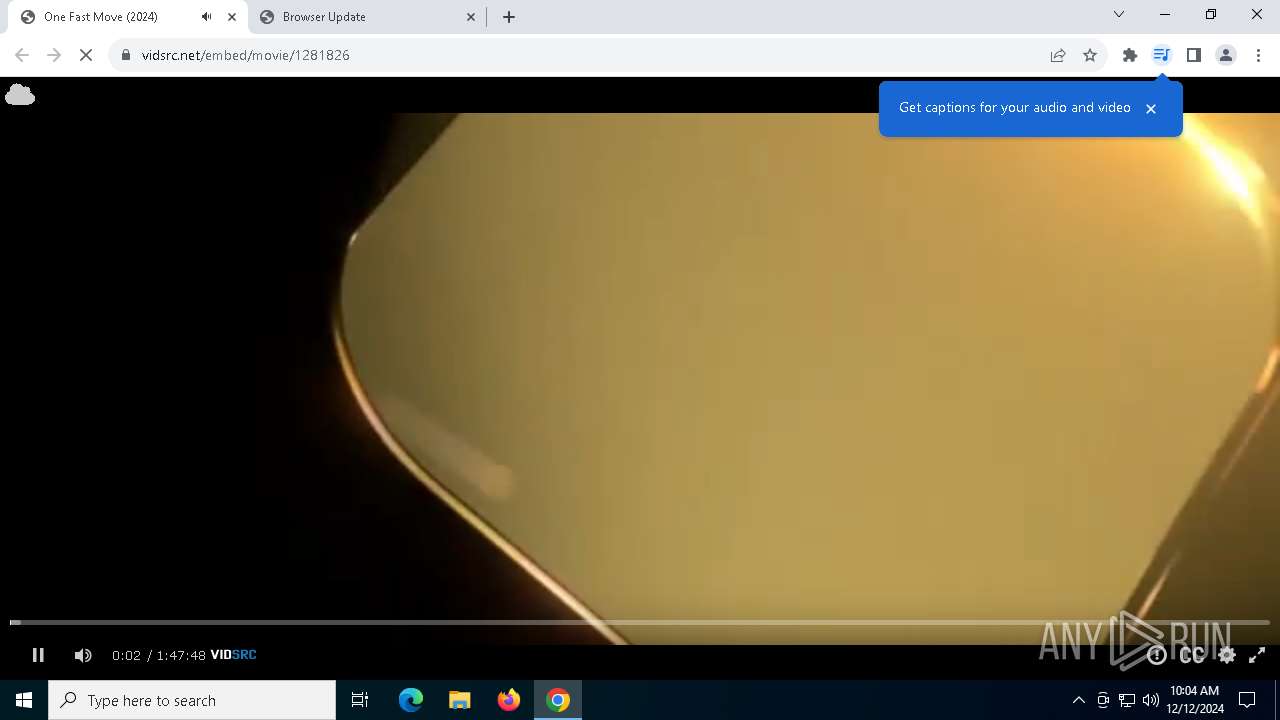Image resolution: width=1280 pixels, height=720 pixels.
Task: Open the notification center
Action: point(1247,700)
